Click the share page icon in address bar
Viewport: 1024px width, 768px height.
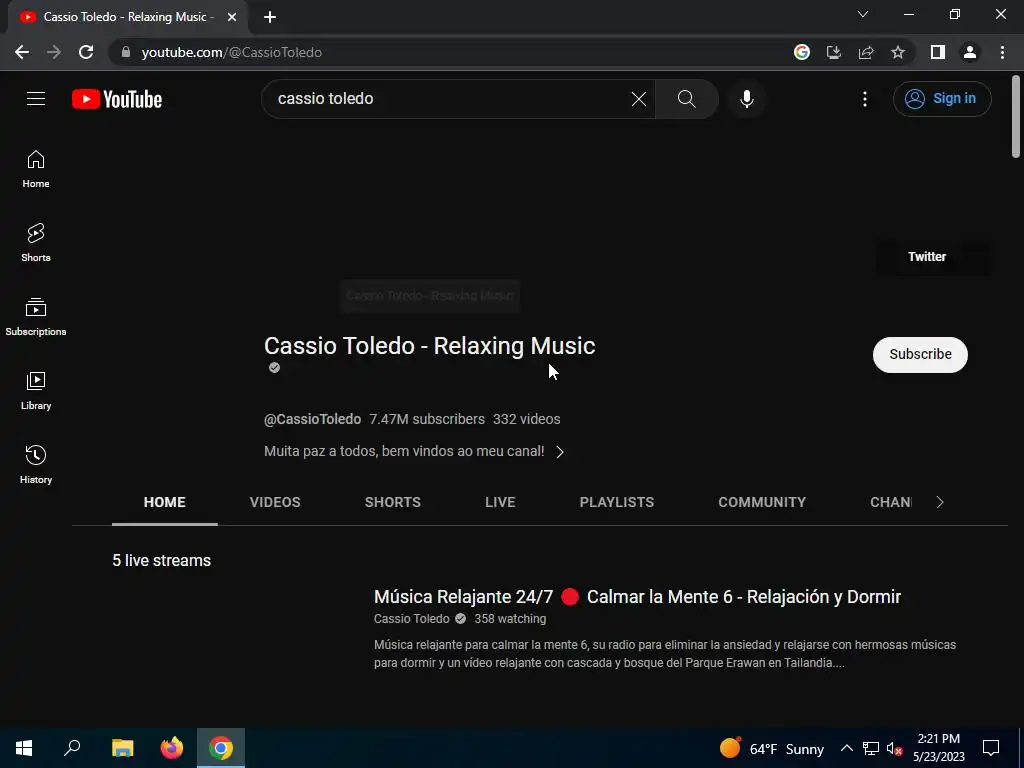point(866,52)
